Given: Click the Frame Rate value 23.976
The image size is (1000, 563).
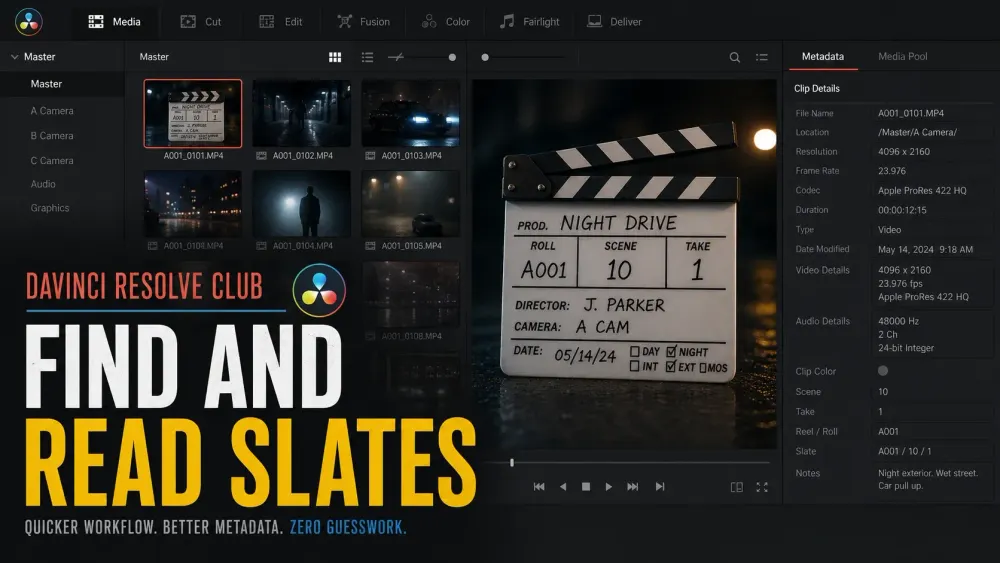Looking at the screenshot, I should [892, 170].
